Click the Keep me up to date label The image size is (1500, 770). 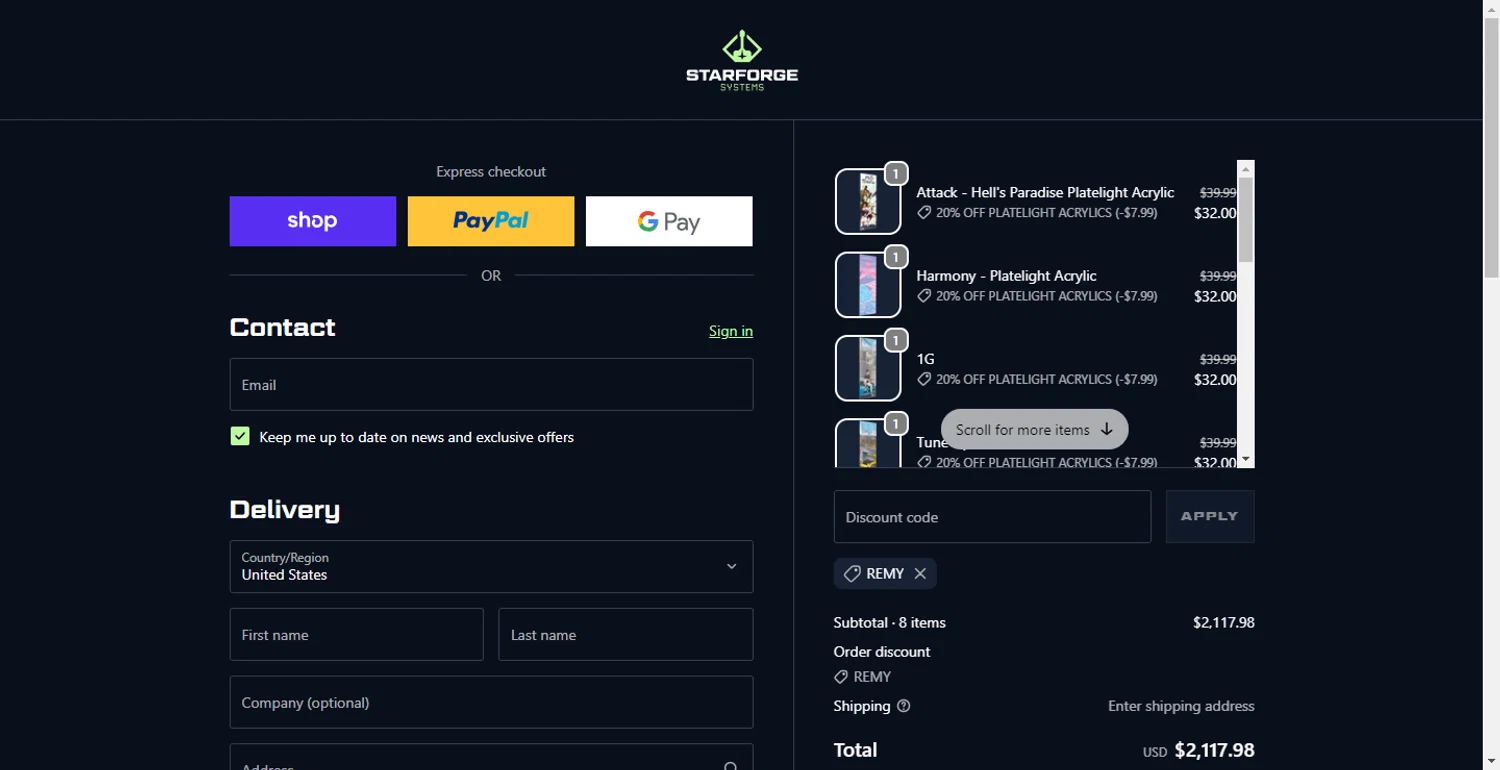click(417, 437)
